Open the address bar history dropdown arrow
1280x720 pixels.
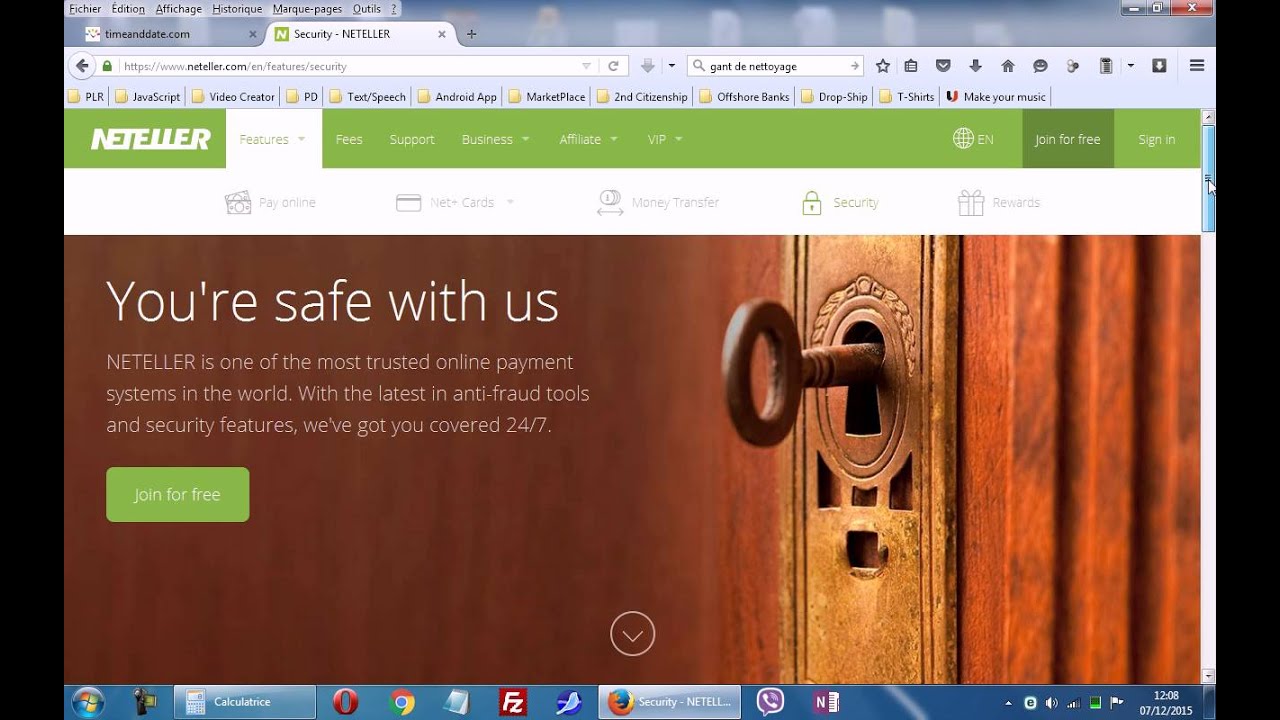pyautogui.click(x=587, y=66)
